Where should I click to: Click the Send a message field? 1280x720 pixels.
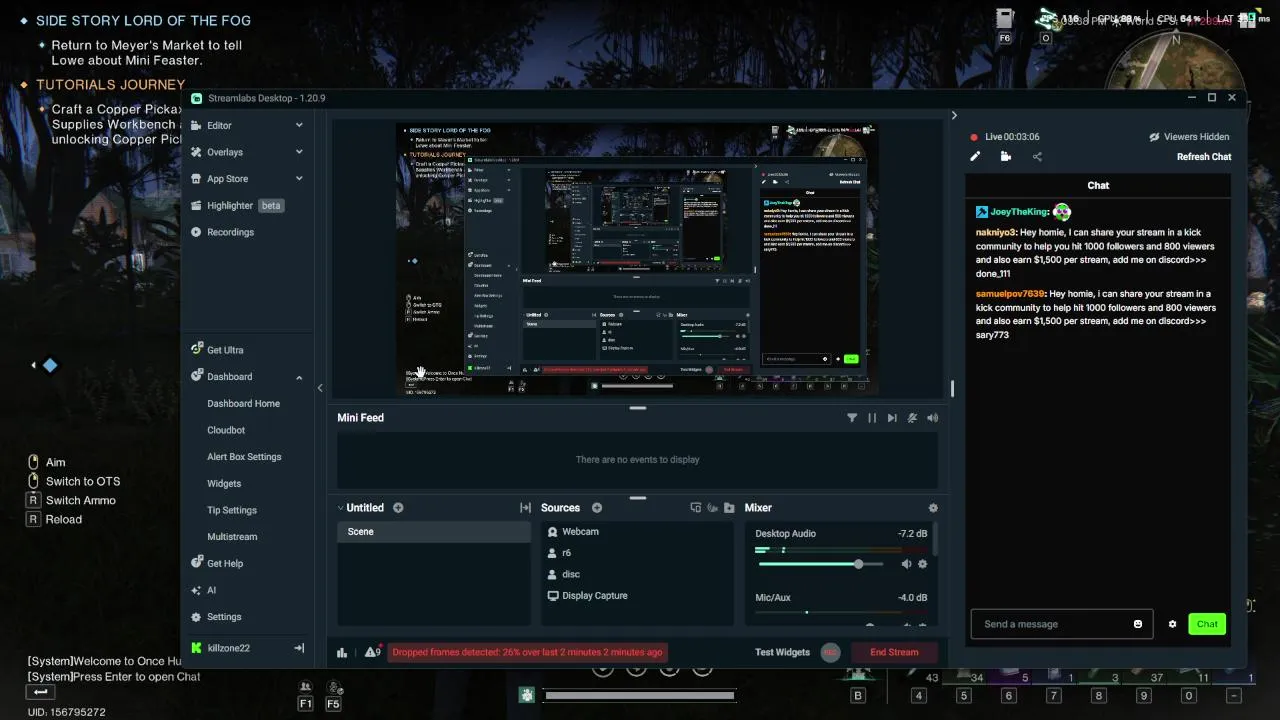(x=1061, y=624)
